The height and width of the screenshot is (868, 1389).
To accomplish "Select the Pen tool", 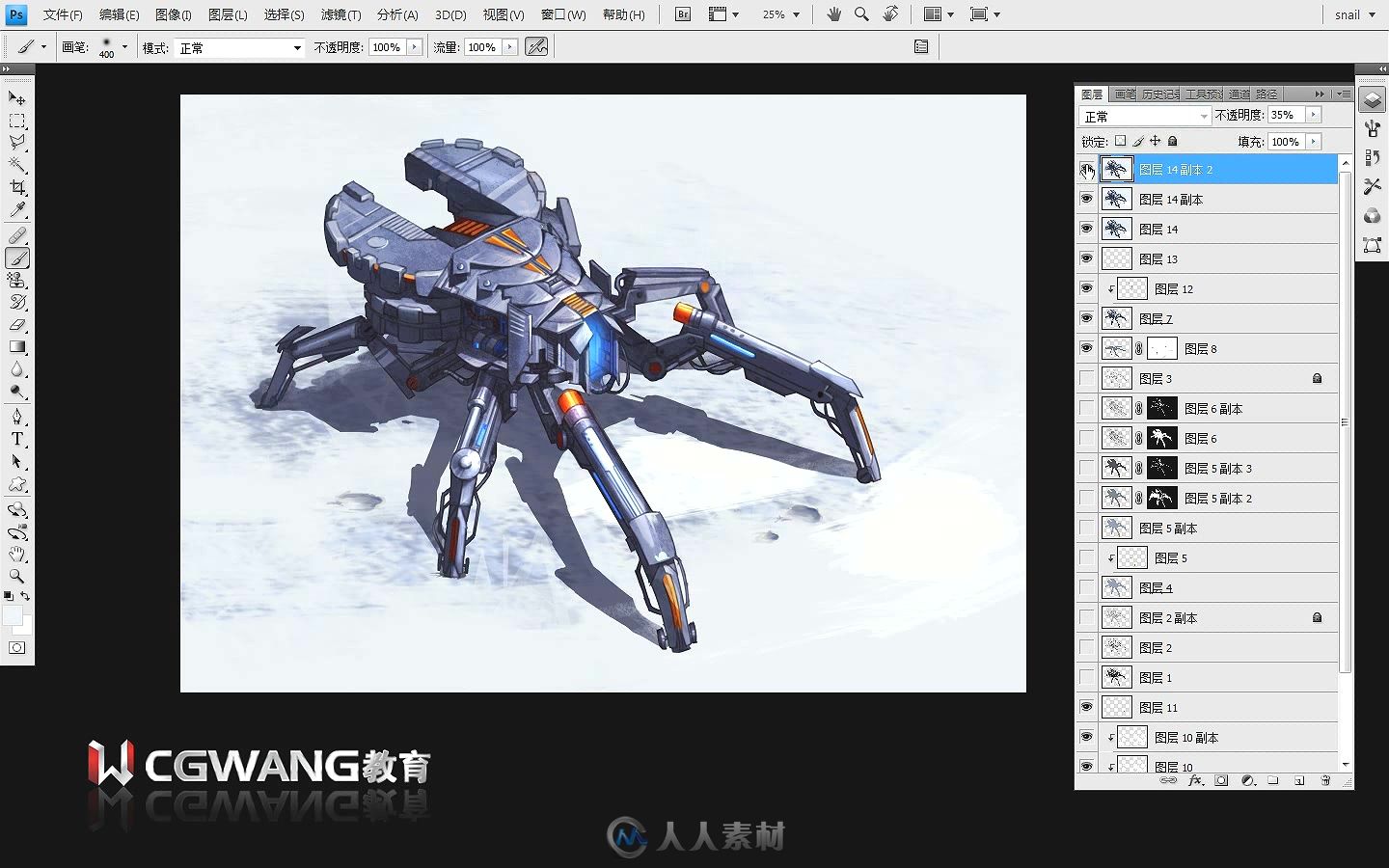I will click(17, 417).
